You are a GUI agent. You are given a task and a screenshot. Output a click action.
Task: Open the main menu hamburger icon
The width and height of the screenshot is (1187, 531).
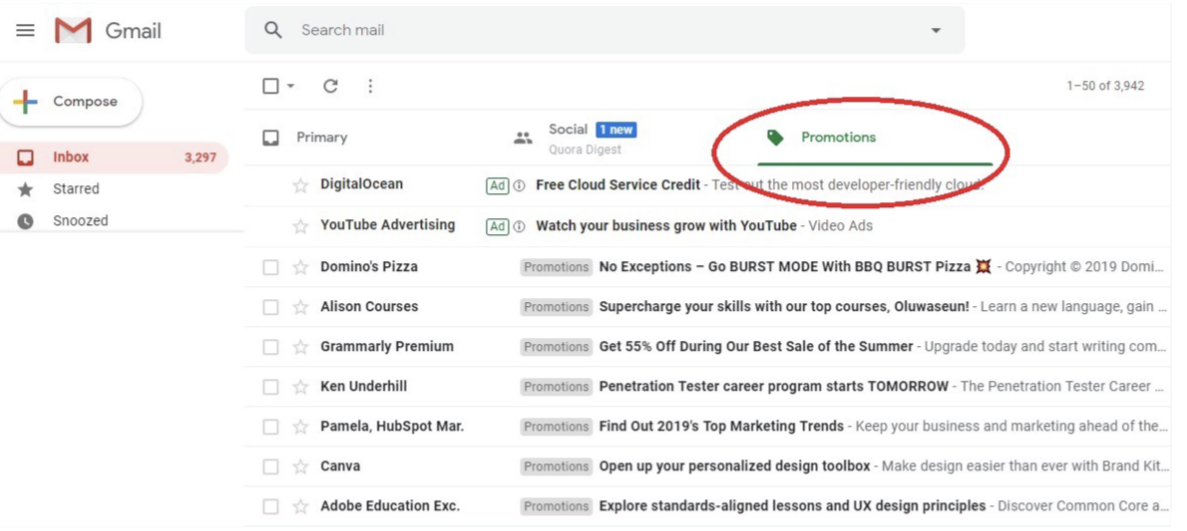point(25,30)
